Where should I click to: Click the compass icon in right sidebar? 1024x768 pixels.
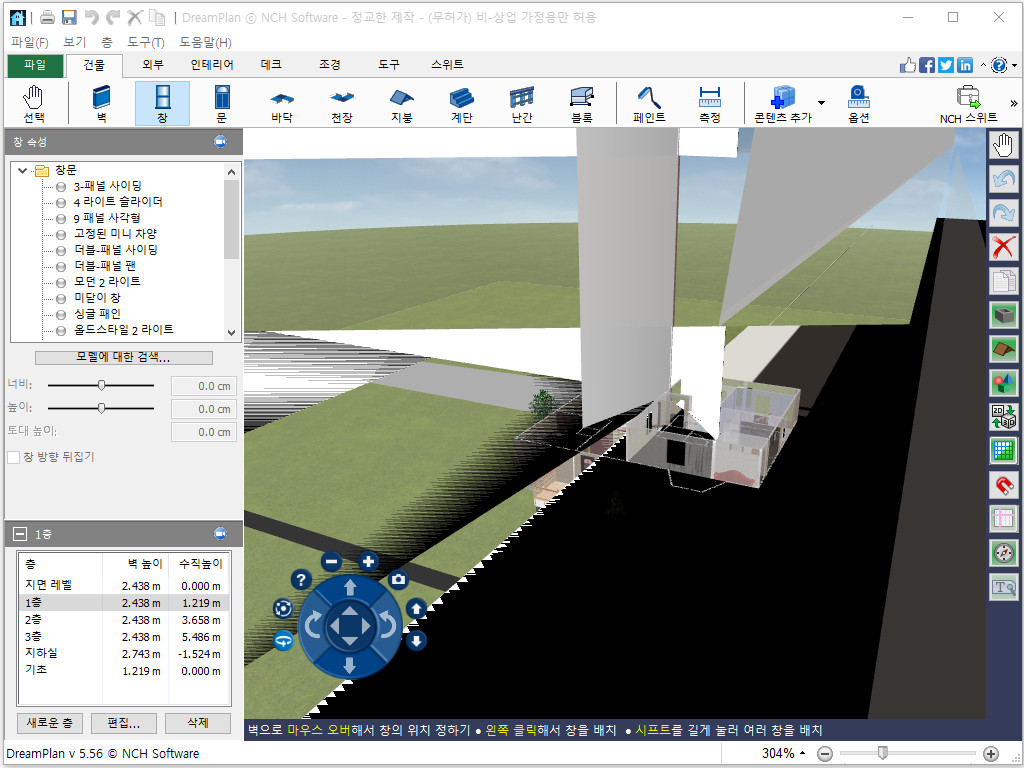point(1004,553)
